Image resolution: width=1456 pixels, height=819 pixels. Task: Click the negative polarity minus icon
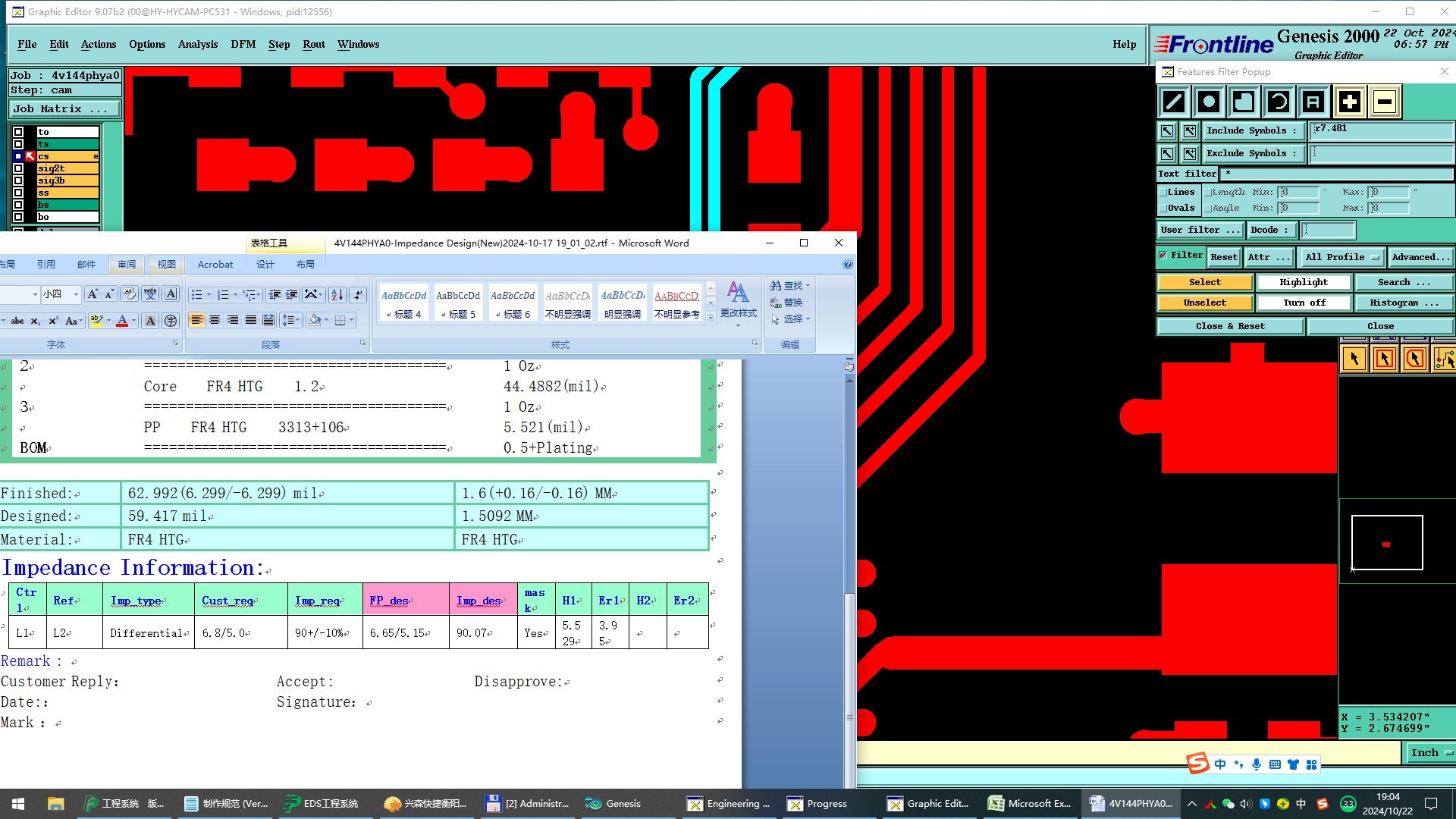click(x=1385, y=102)
